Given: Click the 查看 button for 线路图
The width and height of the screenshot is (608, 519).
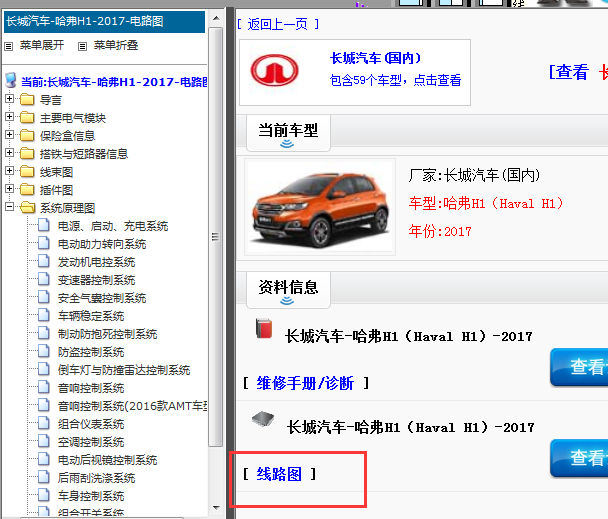Looking at the screenshot, I should click(579, 458).
